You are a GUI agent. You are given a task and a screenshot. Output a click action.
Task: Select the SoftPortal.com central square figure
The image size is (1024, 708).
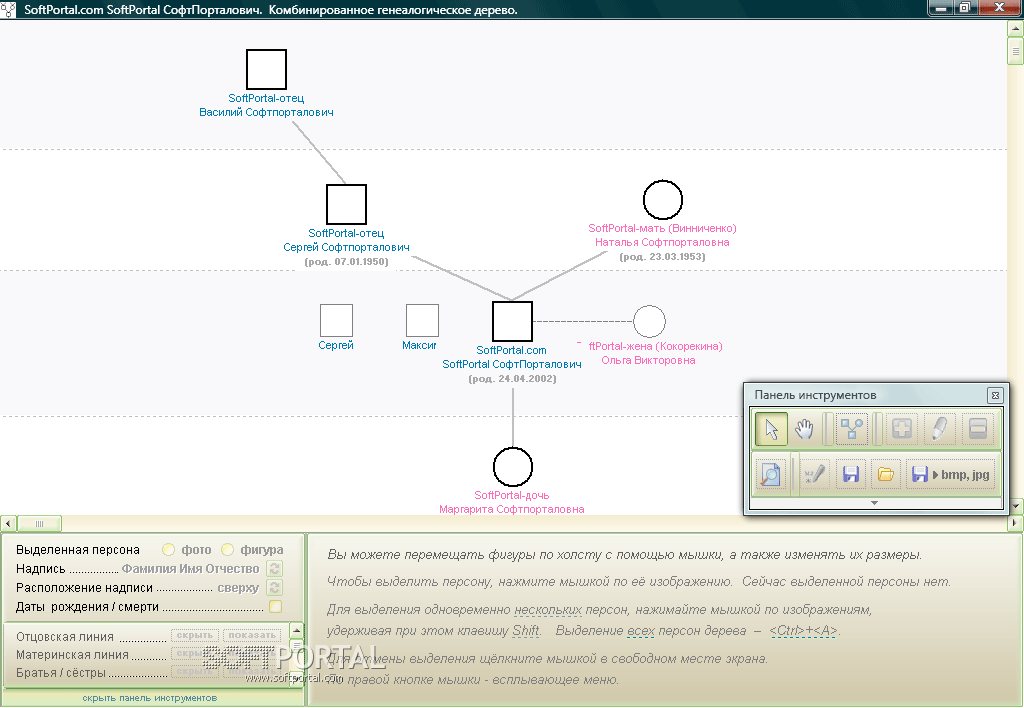pyautogui.click(x=512, y=321)
